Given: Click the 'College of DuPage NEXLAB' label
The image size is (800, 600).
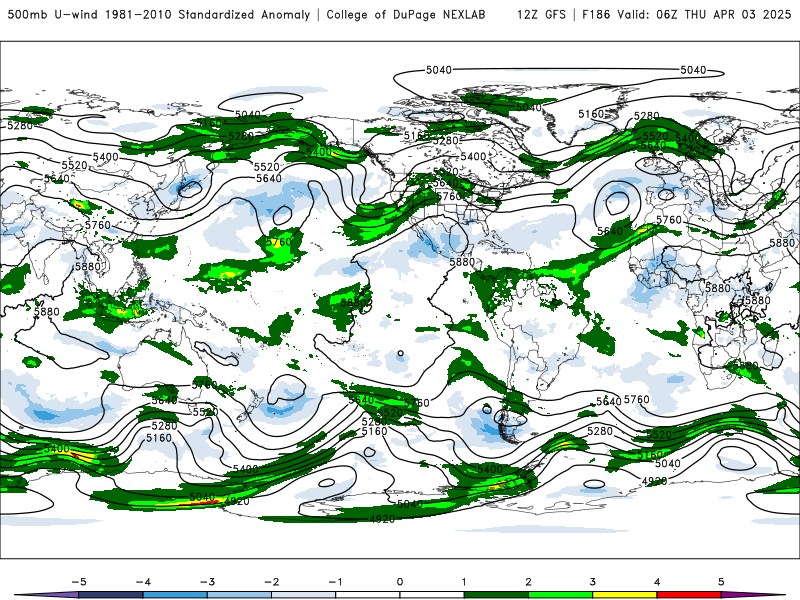Looking at the screenshot, I should pos(406,14).
